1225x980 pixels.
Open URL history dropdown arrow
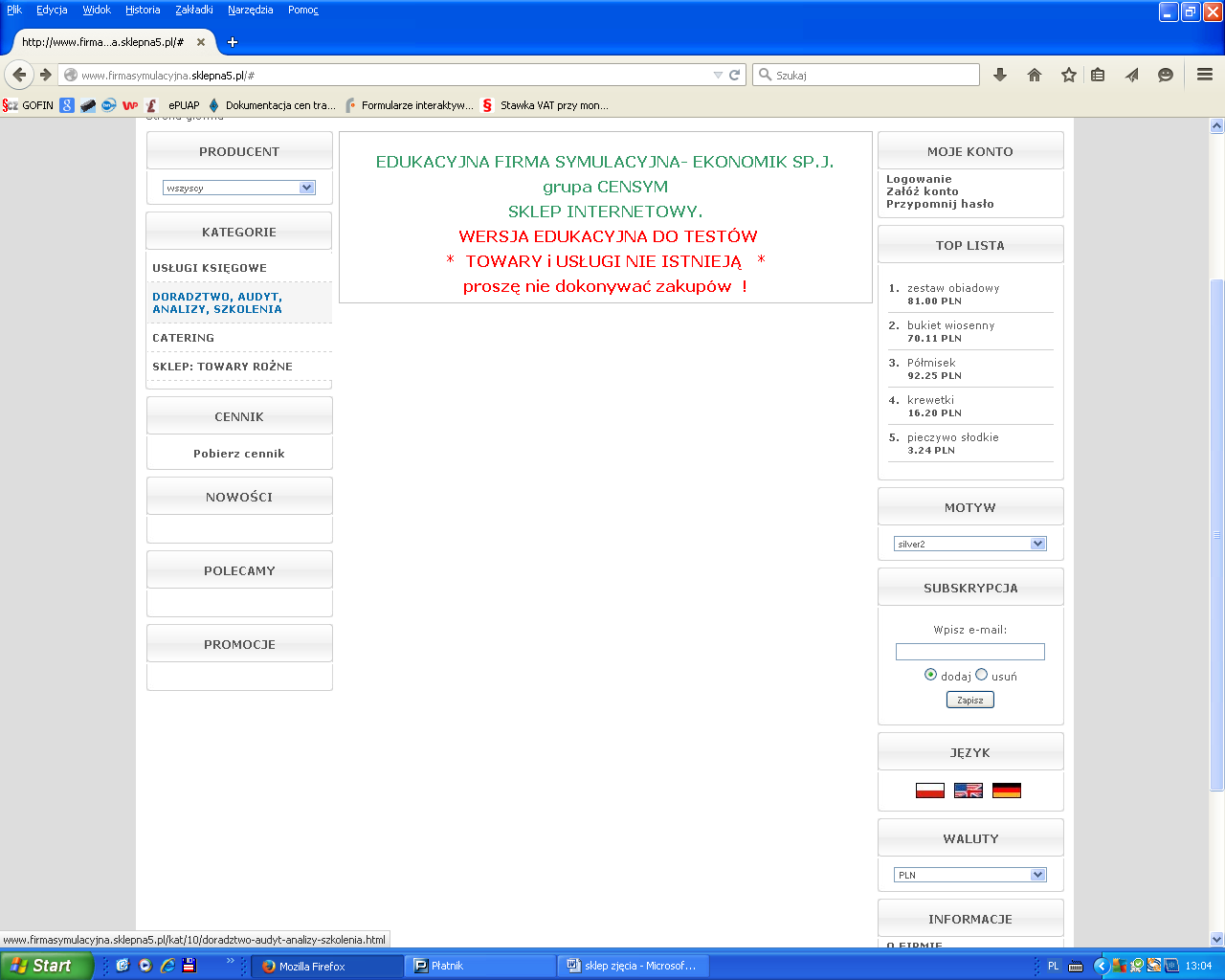tap(718, 75)
